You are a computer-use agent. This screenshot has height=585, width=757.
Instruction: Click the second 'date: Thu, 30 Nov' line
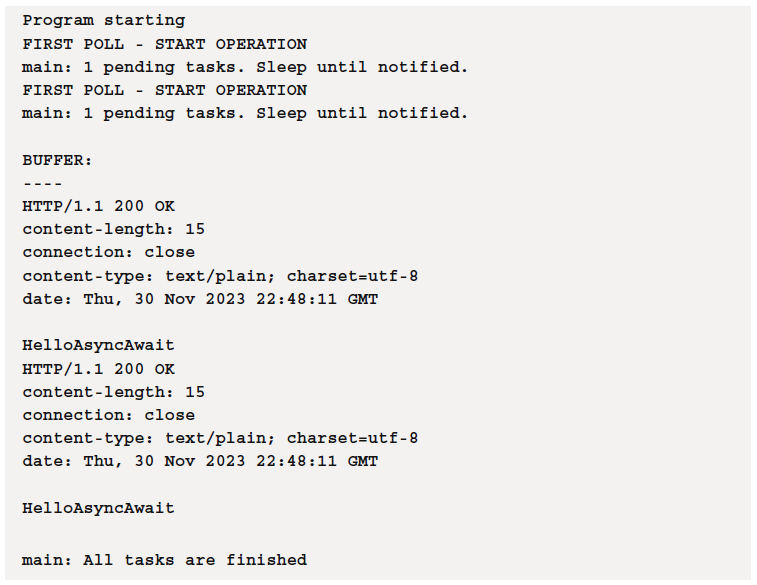[200, 461]
